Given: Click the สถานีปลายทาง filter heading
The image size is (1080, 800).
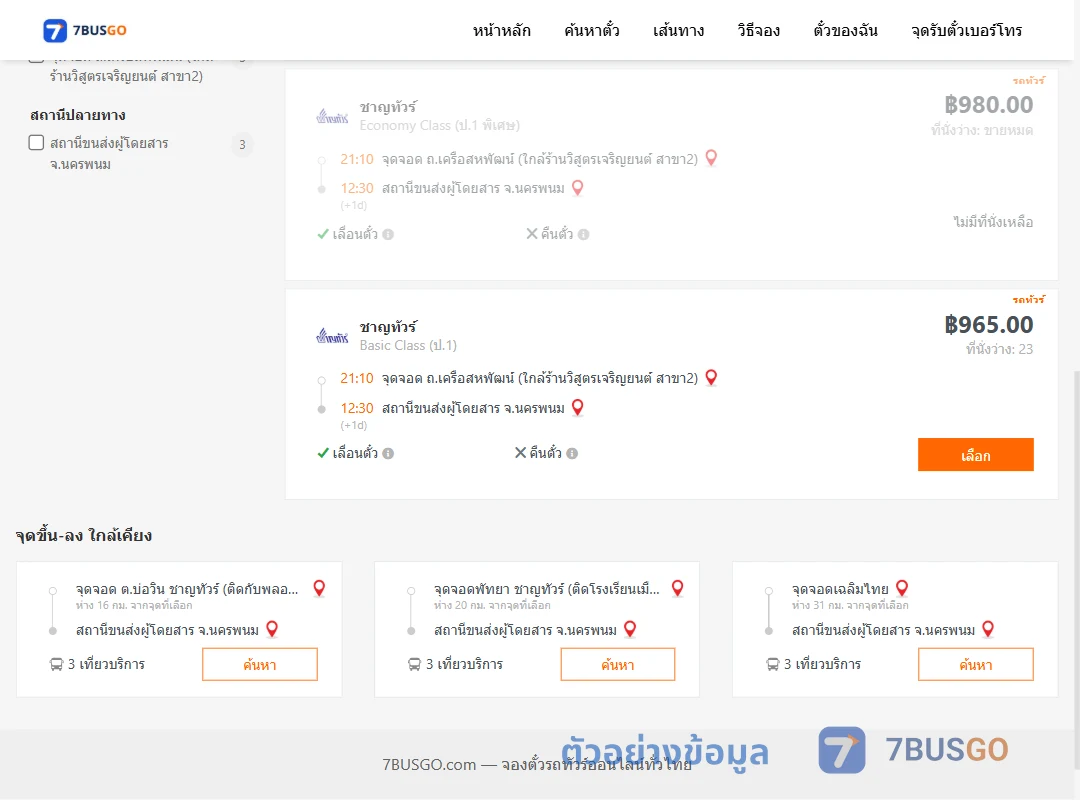Looking at the screenshot, I should 78,114.
